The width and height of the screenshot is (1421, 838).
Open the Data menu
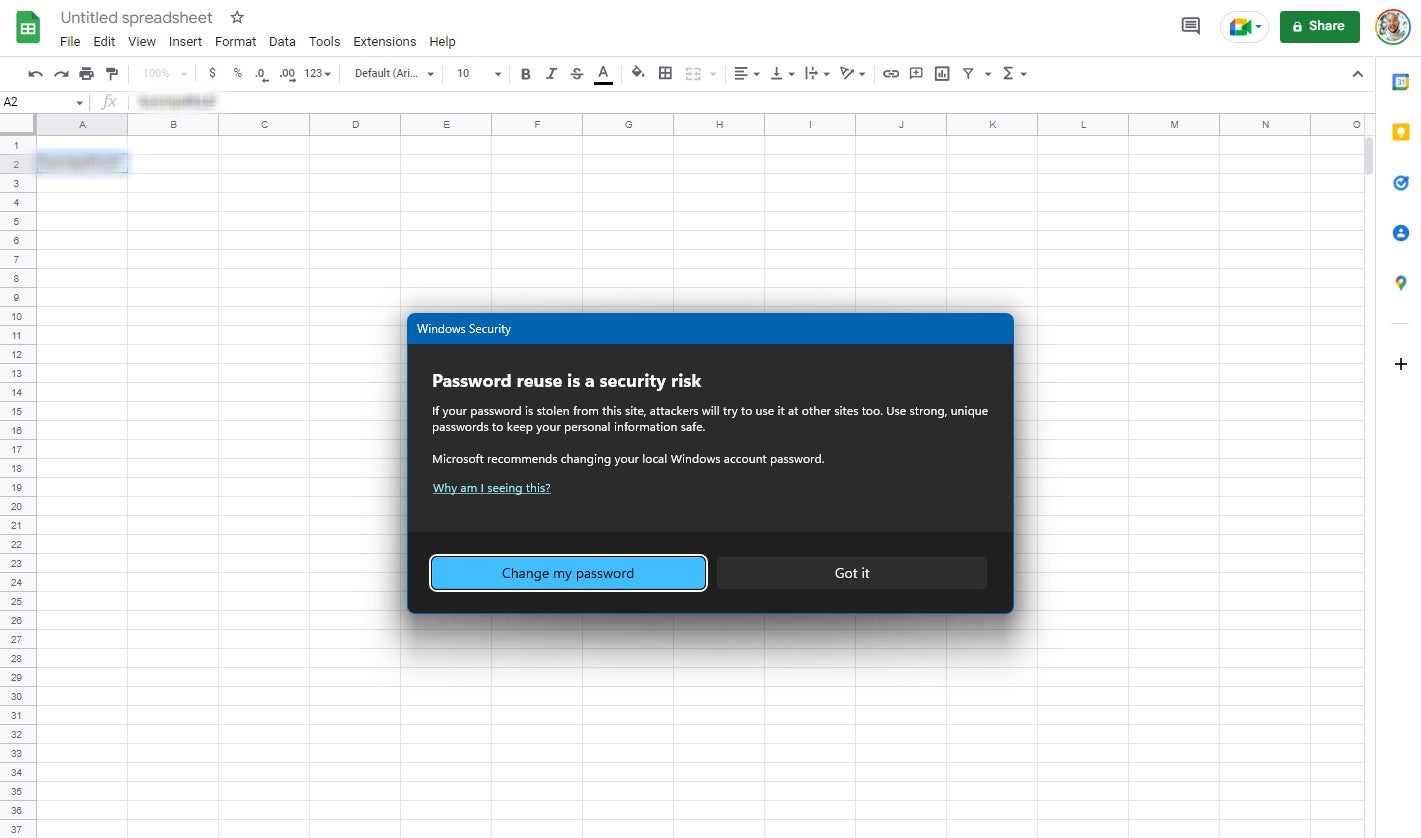pyautogui.click(x=282, y=42)
